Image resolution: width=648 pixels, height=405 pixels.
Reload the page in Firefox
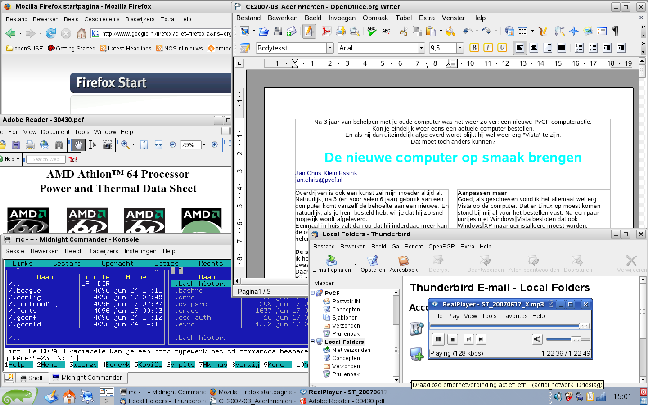[51, 33]
